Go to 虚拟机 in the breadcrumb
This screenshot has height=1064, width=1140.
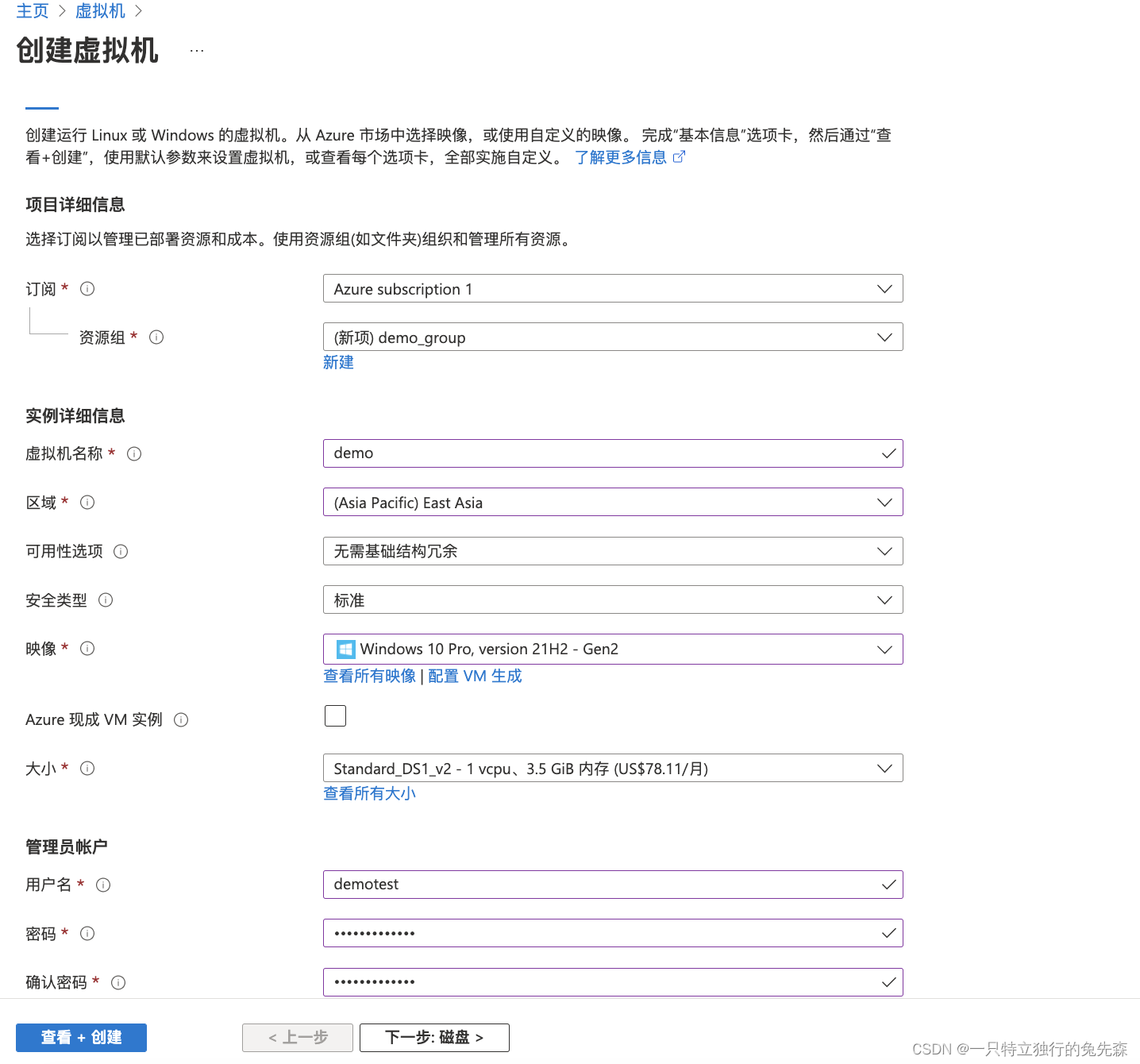(x=100, y=11)
